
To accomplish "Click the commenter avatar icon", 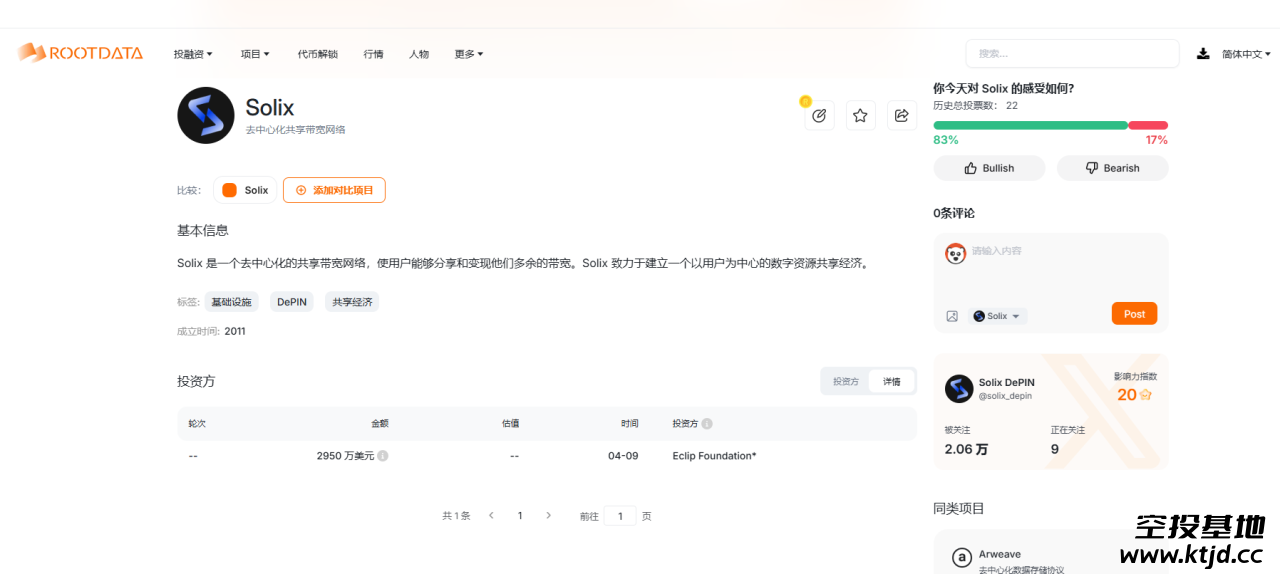I will [956, 254].
